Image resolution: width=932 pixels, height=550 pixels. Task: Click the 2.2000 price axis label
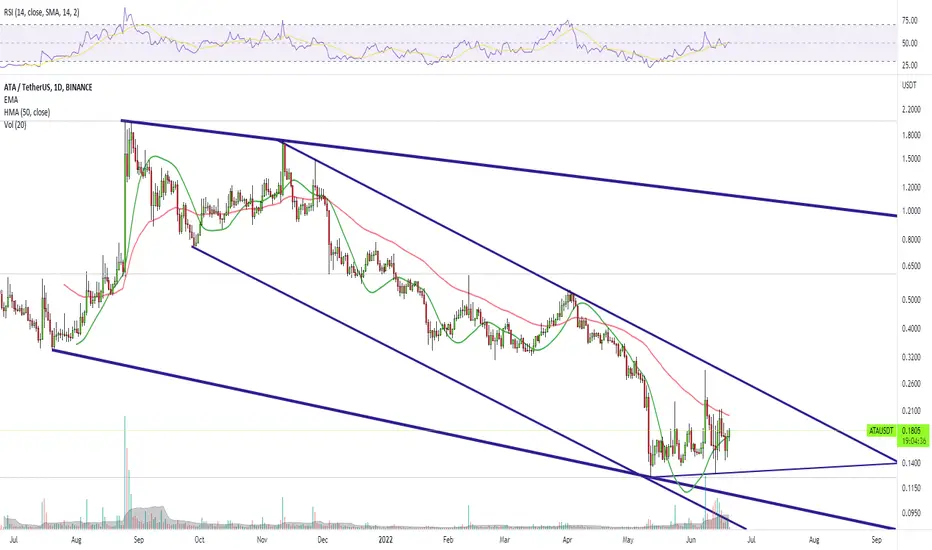[x=911, y=110]
